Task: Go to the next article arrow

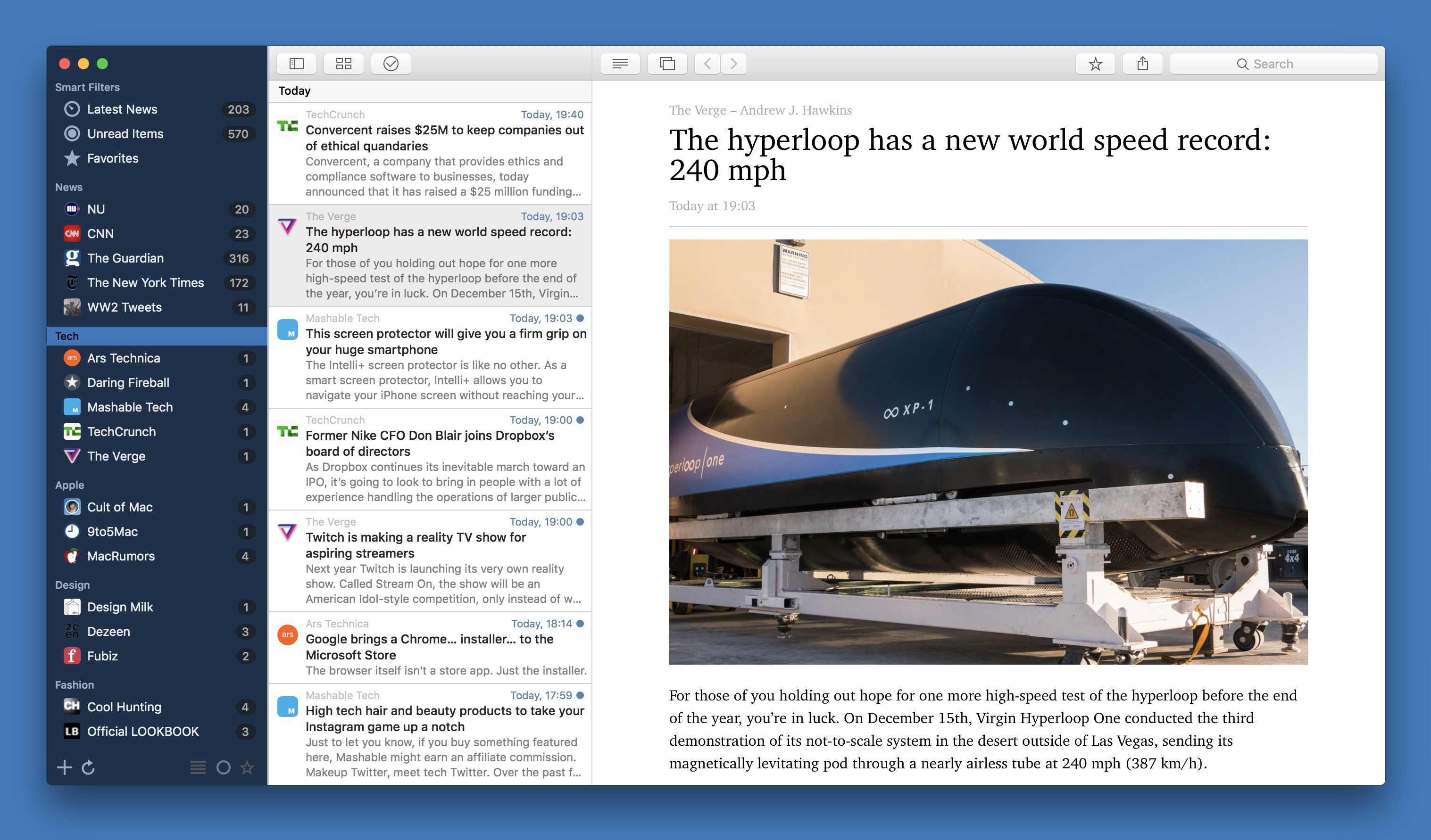Action: [734, 64]
